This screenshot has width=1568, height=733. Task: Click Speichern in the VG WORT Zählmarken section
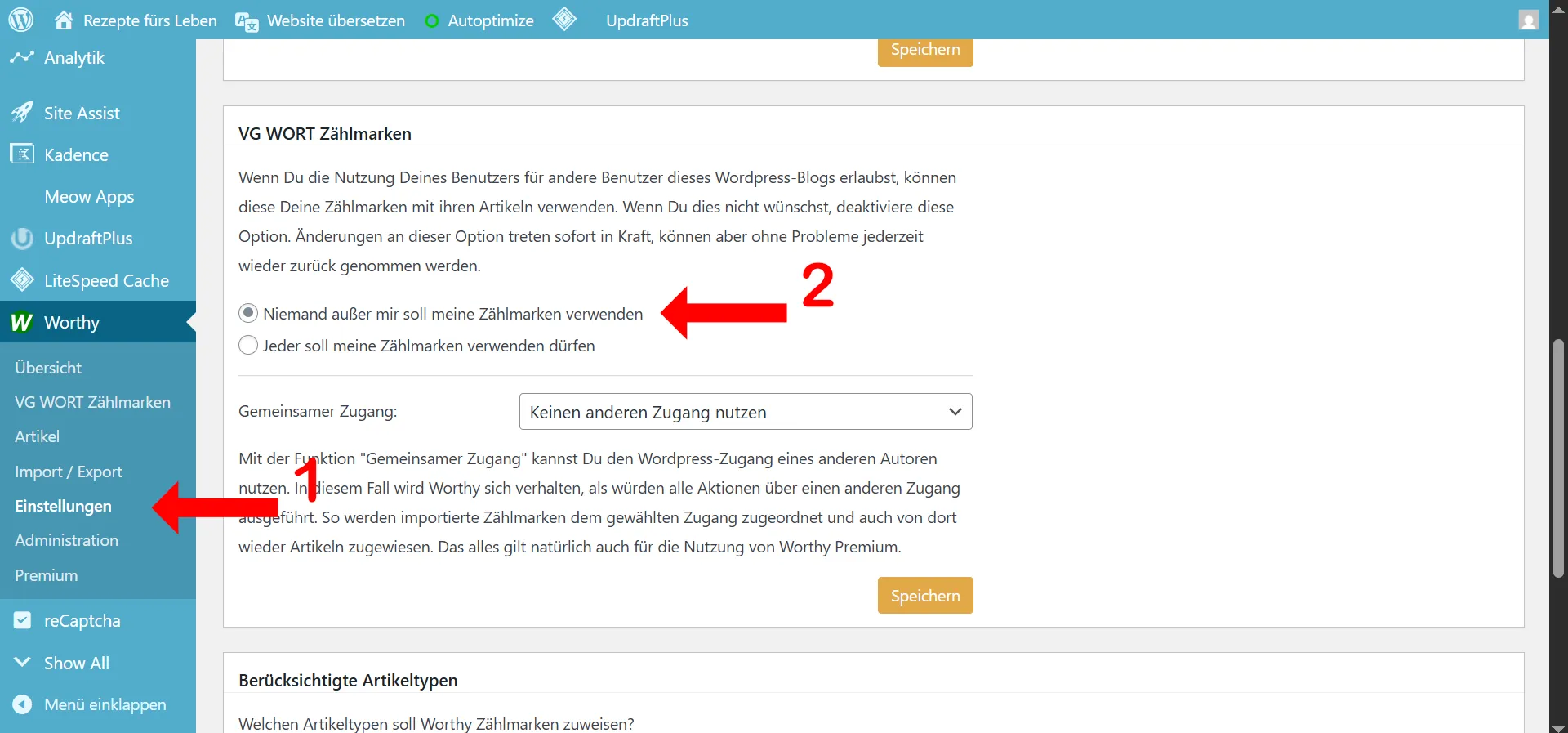pyautogui.click(x=925, y=596)
